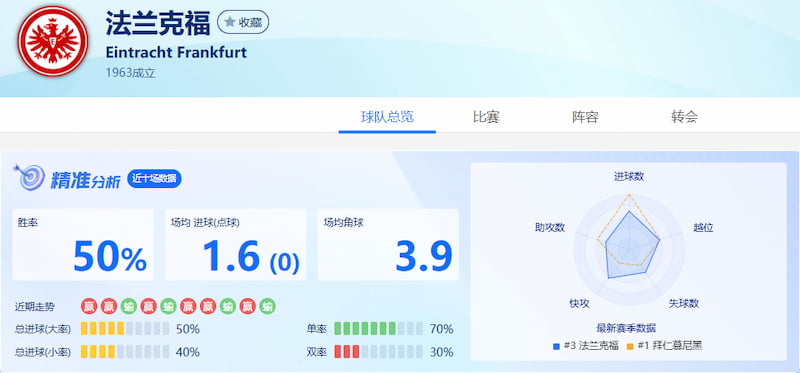The height and width of the screenshot is (373, 800).
Task: Click the 近期走势 label
Action: tap(35, 307)
